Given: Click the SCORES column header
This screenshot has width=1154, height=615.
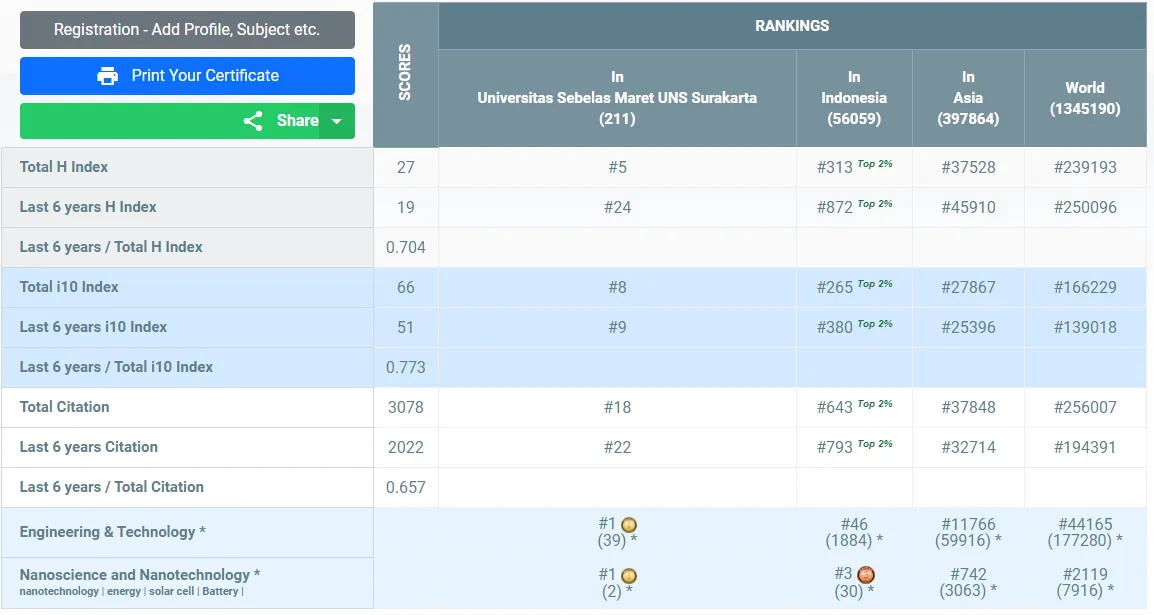Looking at the screenshot, I should click(x=405, y=73).
